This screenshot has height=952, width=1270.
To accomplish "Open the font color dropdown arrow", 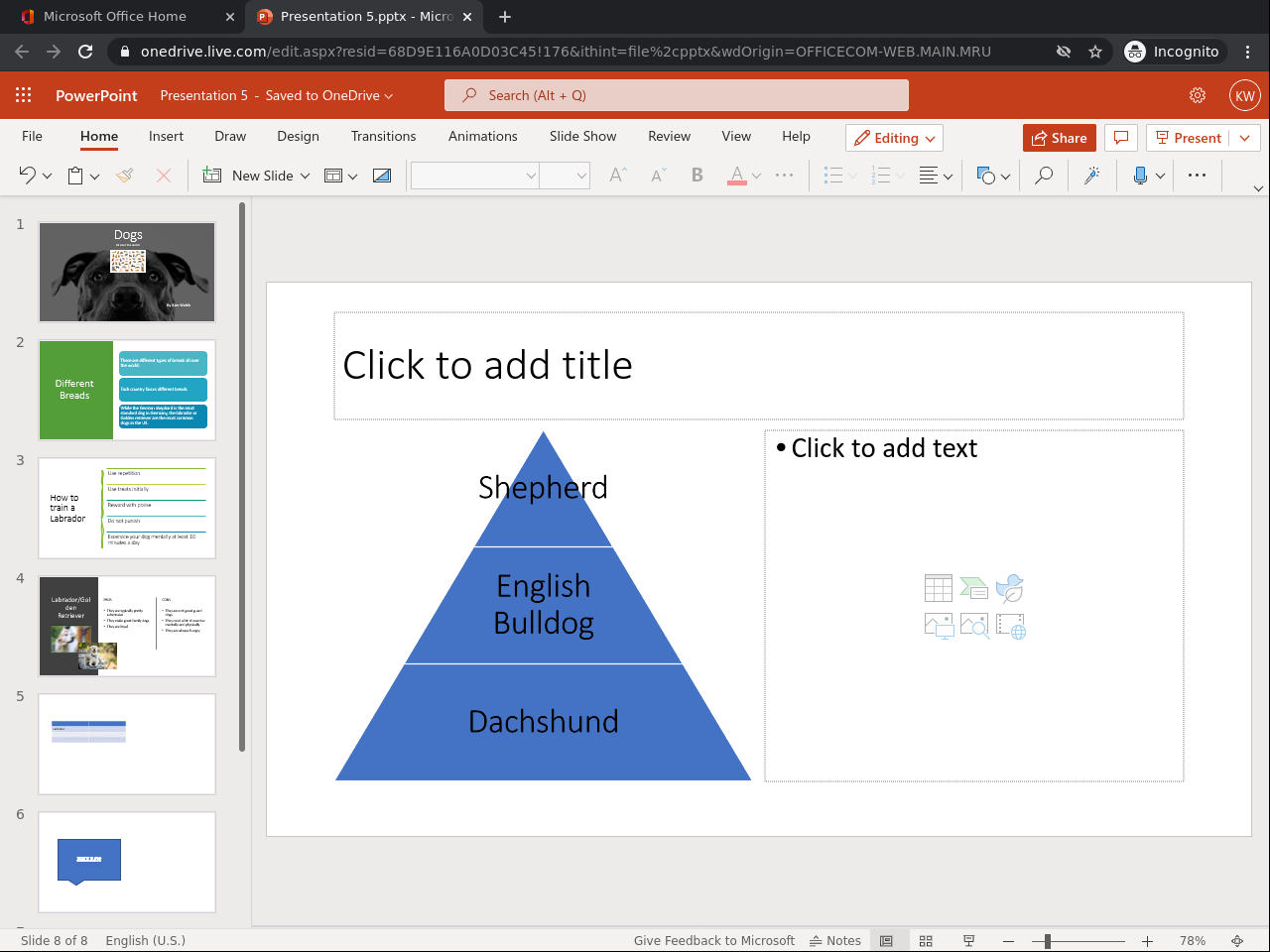I will pos(756,177).
